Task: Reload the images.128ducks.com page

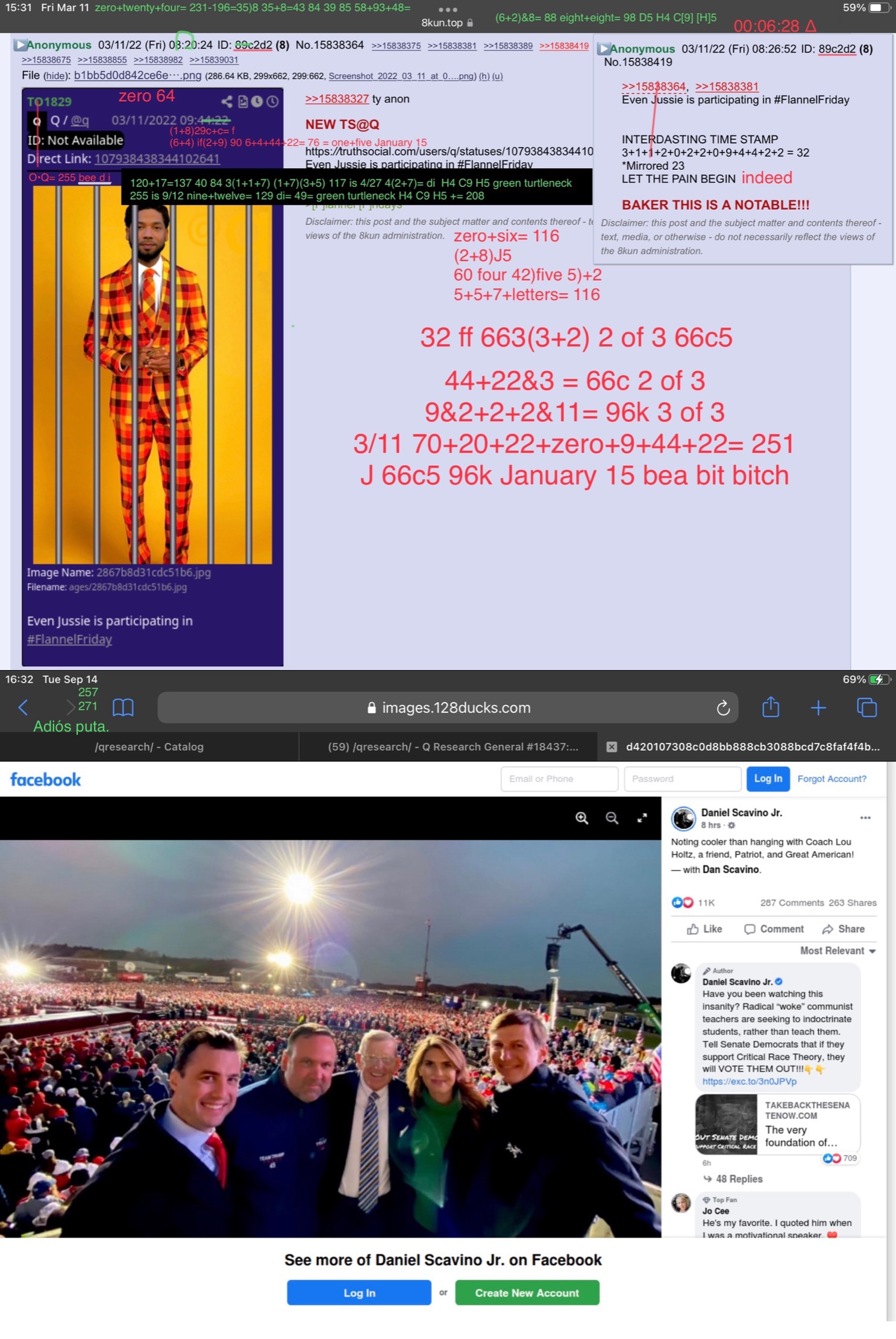Action: click(723, 708)
